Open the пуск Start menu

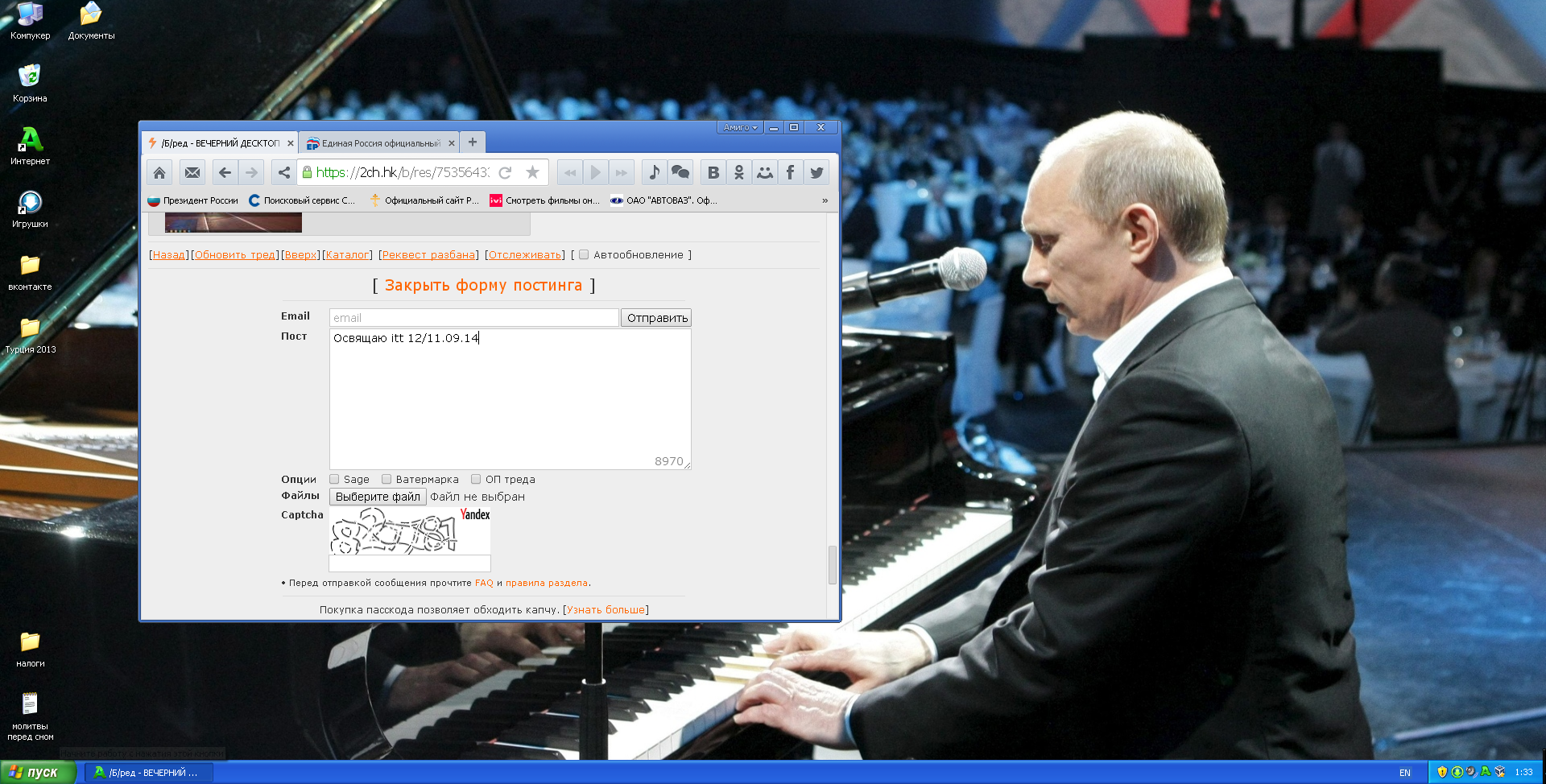coord(37,772)
